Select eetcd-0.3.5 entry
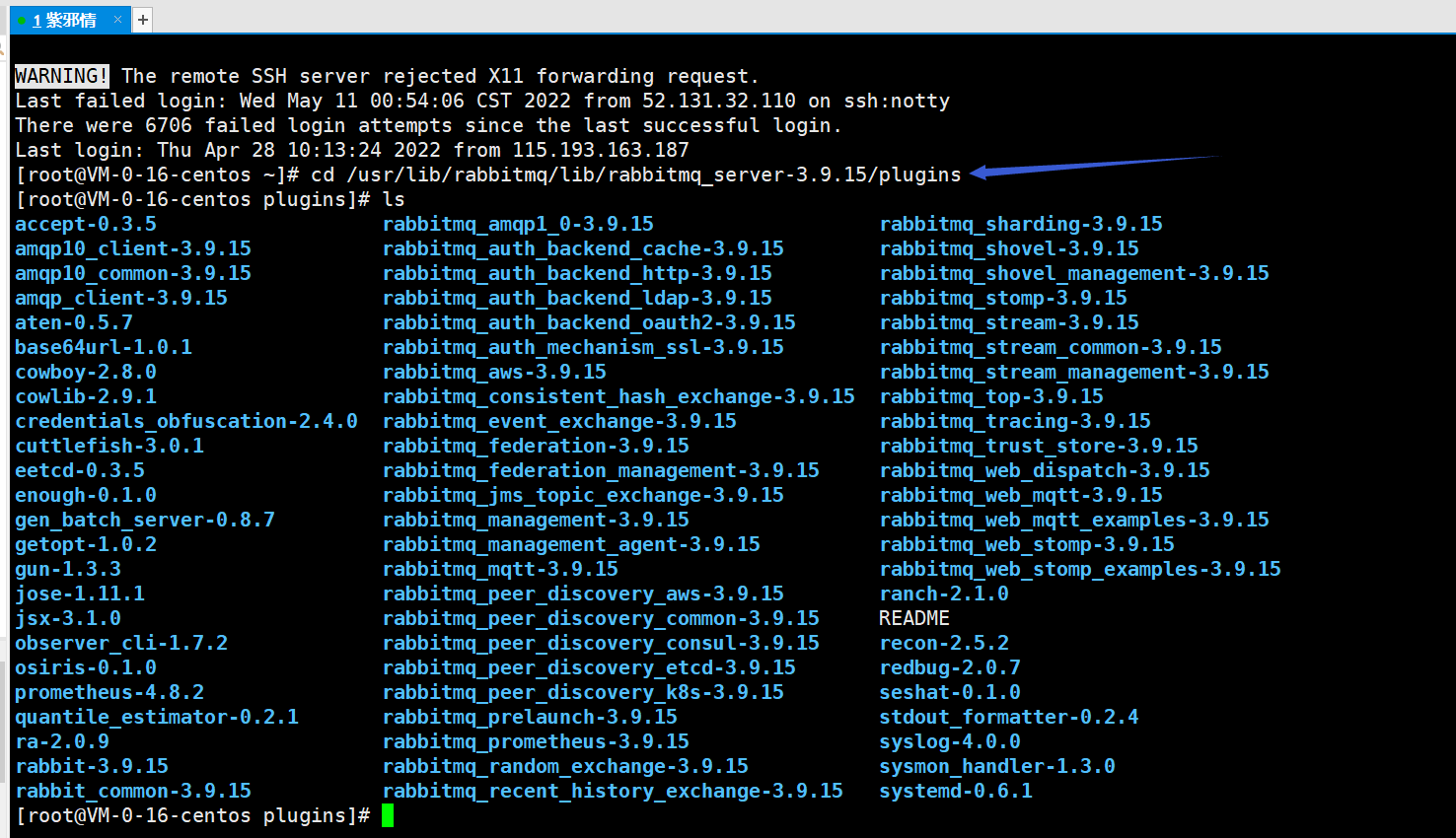 pos(80,470)
